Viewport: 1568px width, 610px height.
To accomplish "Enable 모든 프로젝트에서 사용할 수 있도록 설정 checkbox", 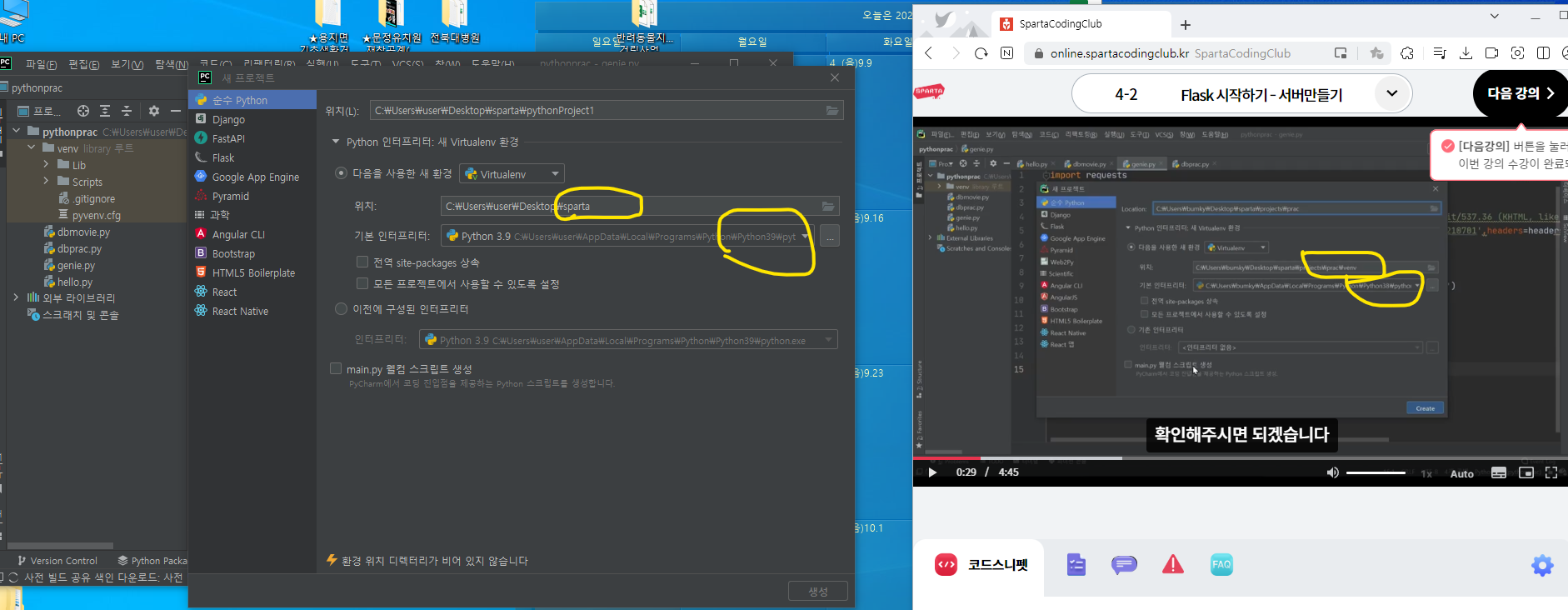I will pos(362,283).
